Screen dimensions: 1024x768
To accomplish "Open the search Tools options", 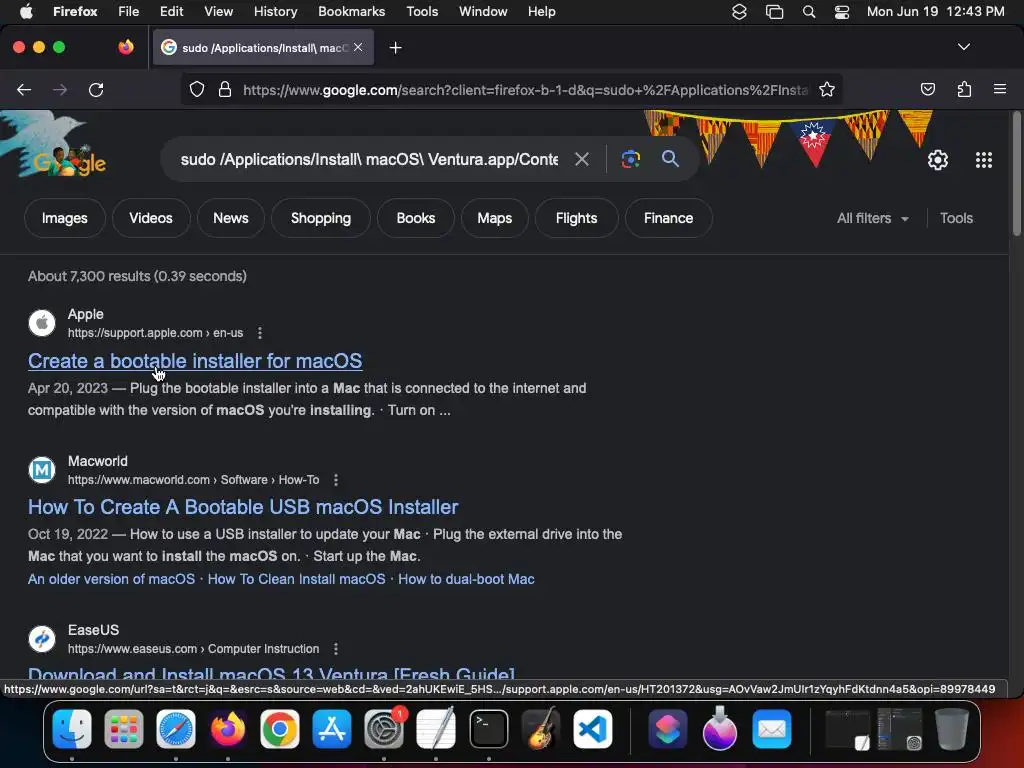I will [x=956, y=218].
